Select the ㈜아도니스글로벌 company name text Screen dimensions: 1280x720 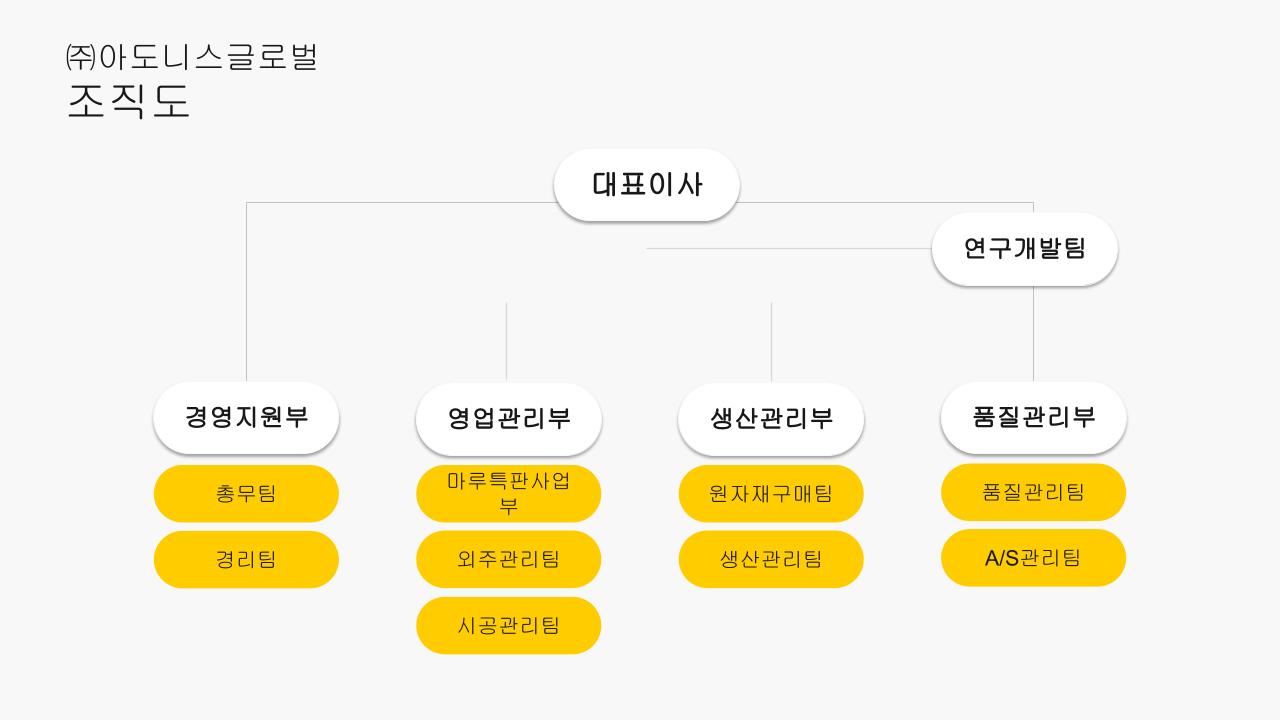pos(192,56)
